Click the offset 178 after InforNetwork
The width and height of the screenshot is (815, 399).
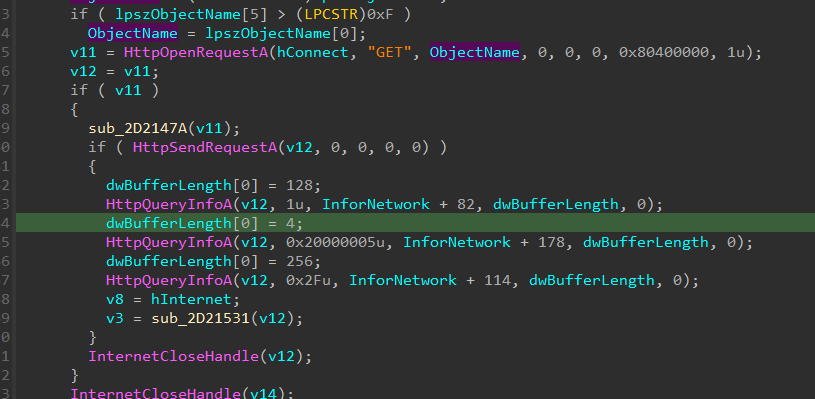551,242
